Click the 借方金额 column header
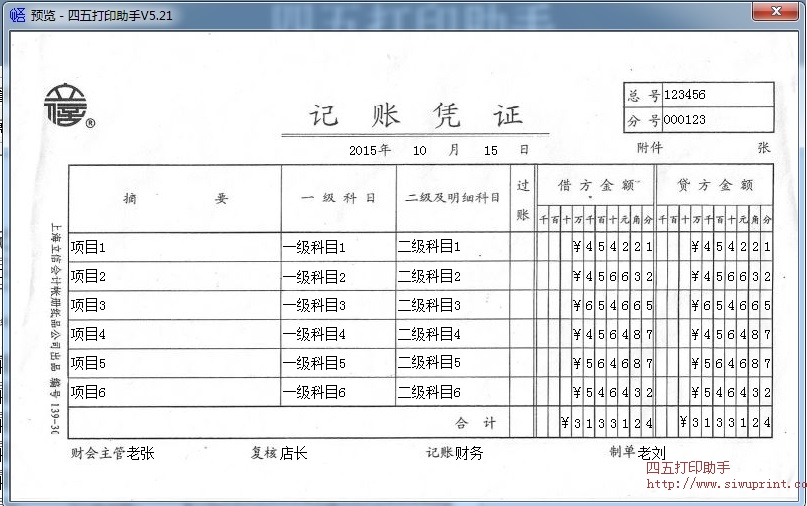The width and height of the screenshot is (807, 506). 598,185
